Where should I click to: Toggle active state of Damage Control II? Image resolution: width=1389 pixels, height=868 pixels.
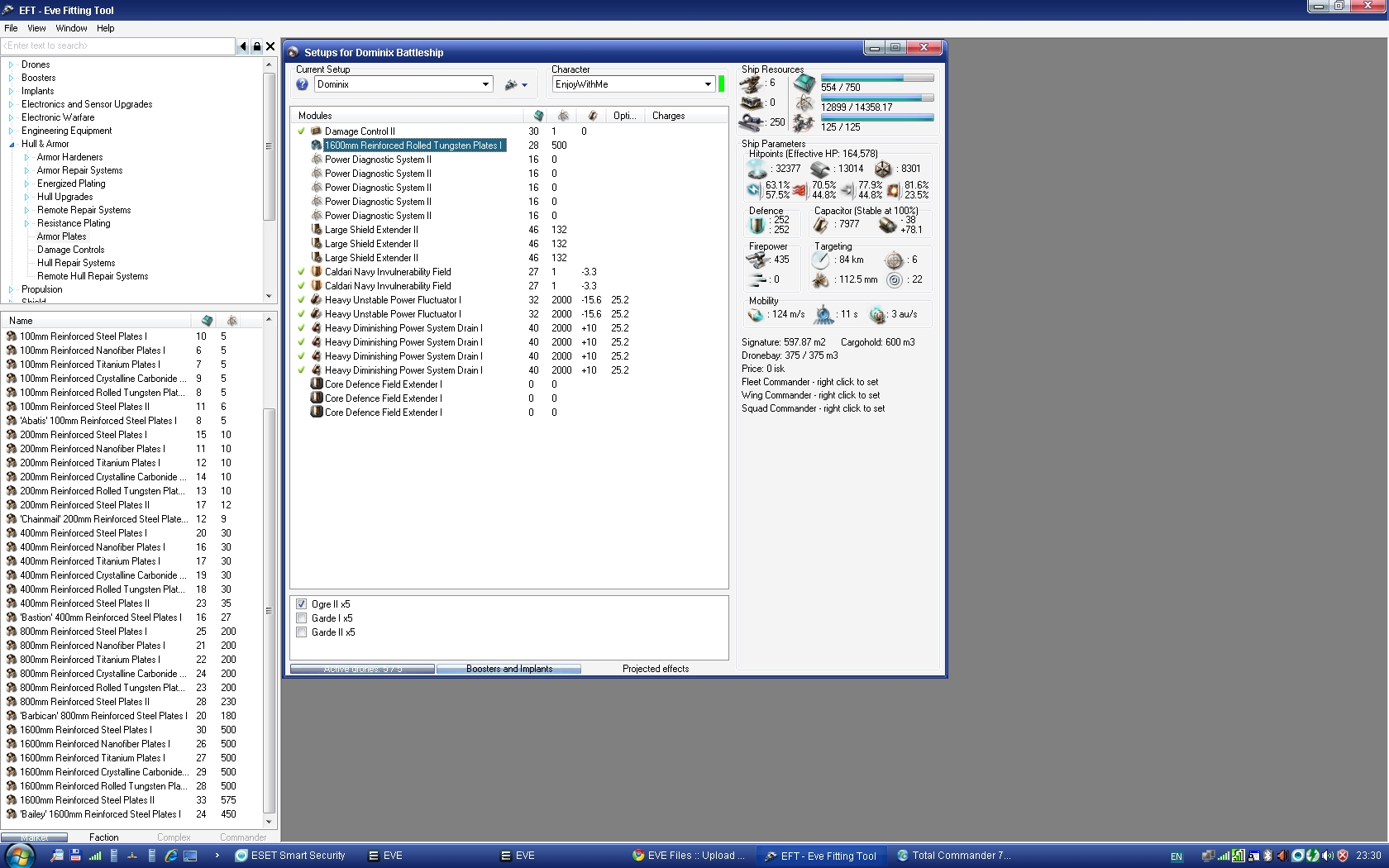[x=302, y=131]
